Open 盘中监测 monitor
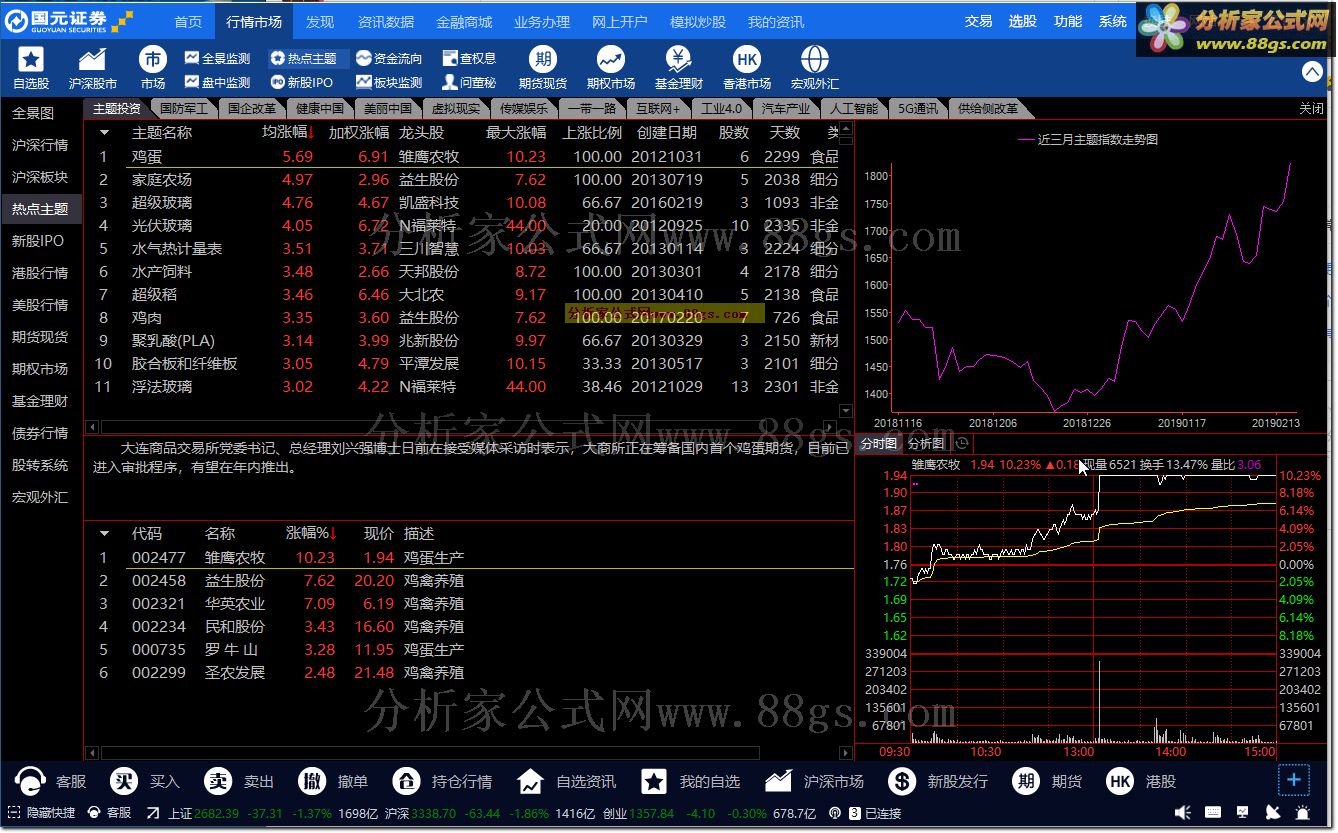The image size is (1338, 833). coord(217,83)
